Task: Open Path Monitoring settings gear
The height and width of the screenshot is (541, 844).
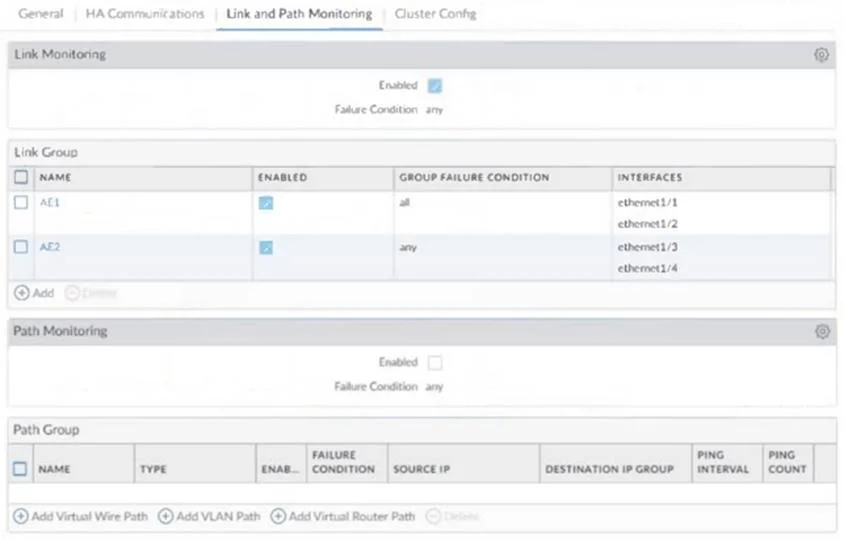Action: [x=822, y=331]
